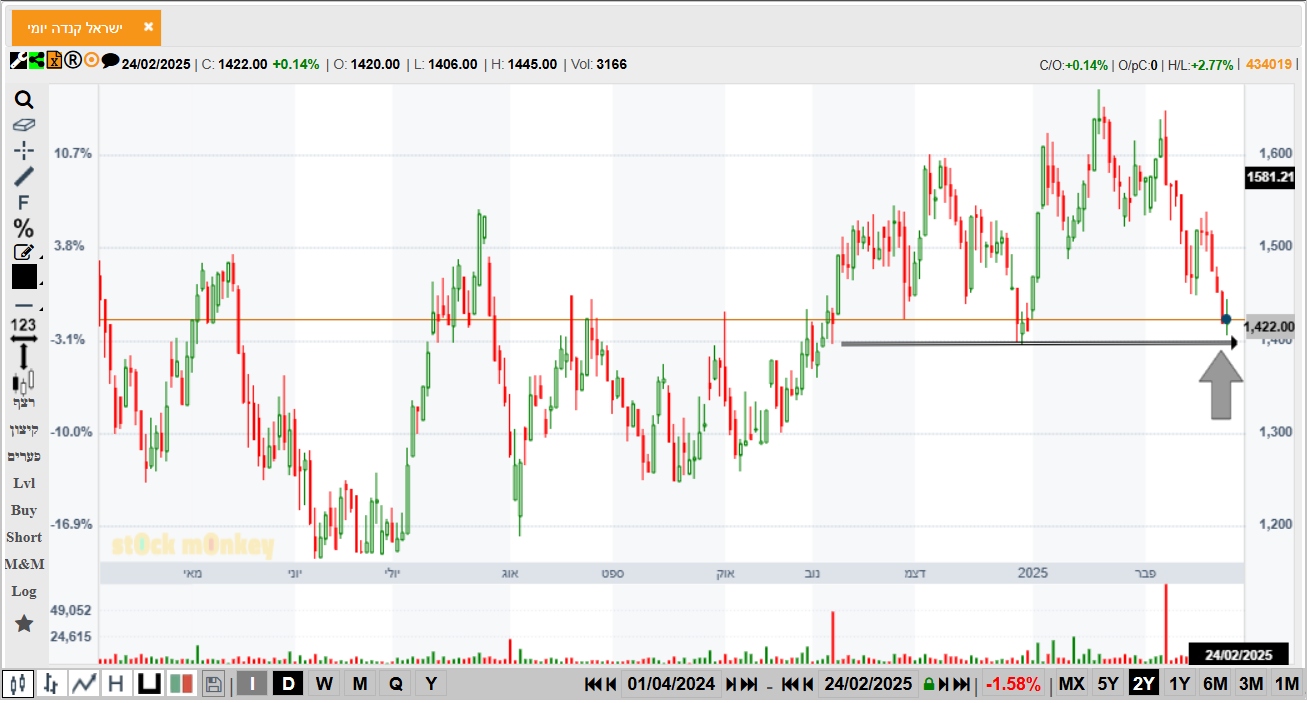The height and width of the screenshot is (703, 1307).
Task: Close the ישראל קנדה יומי tab
Action: [x=148, y=27]
